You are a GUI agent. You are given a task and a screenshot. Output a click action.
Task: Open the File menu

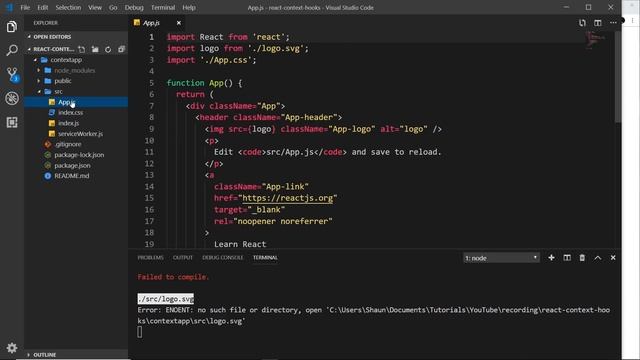click(25, 7)
